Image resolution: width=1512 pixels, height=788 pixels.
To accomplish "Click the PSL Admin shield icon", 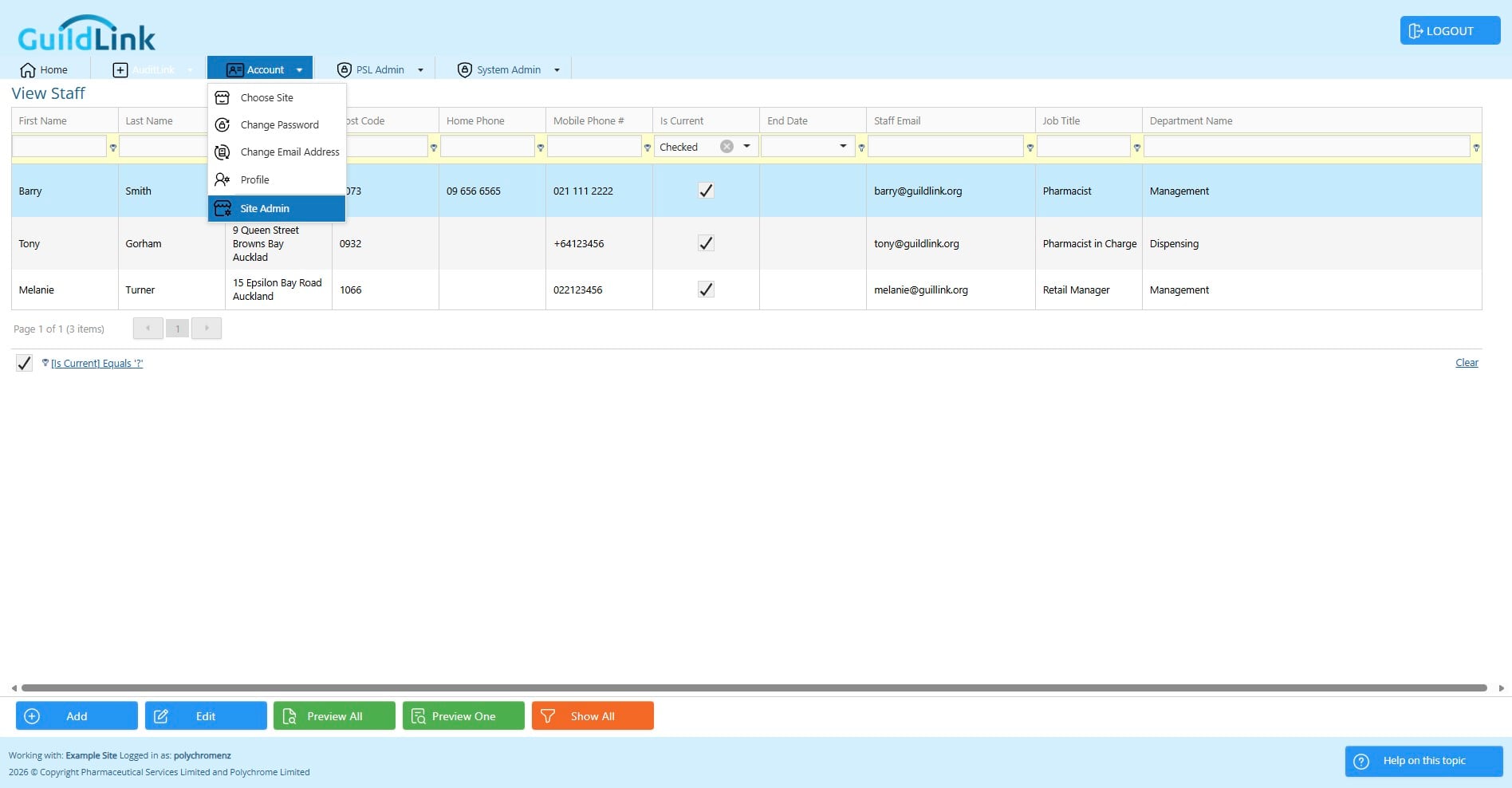I will click(345, 70).
